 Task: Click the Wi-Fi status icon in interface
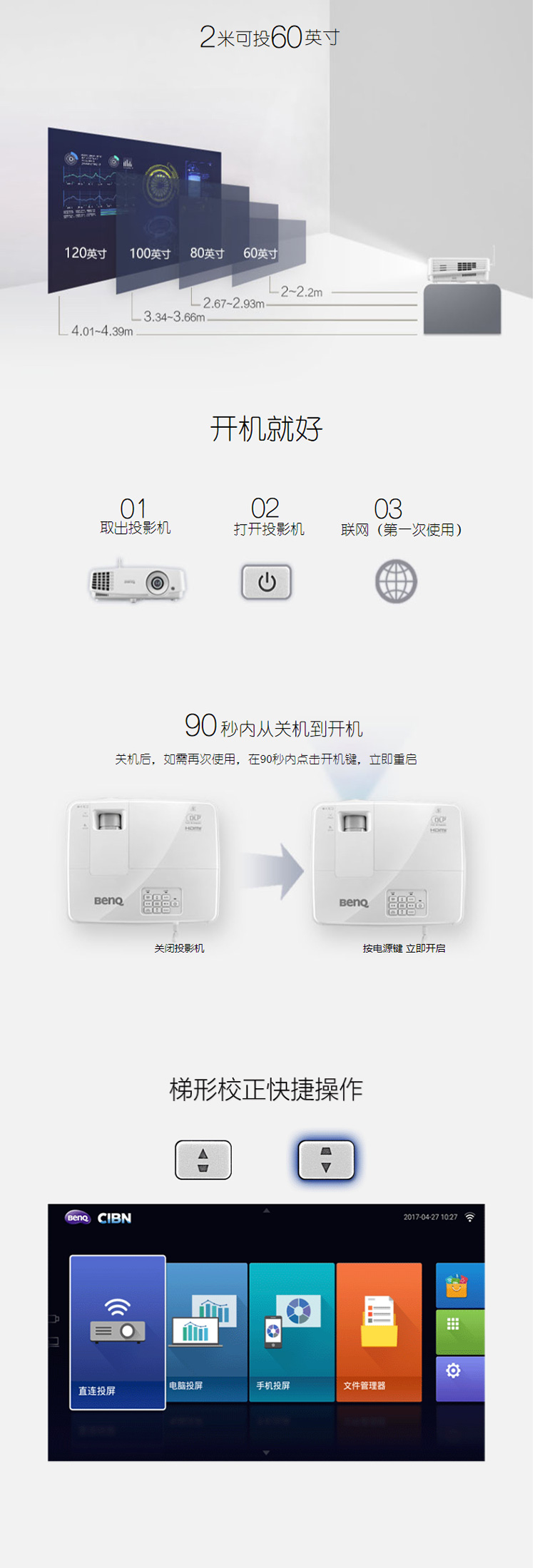470,1217
